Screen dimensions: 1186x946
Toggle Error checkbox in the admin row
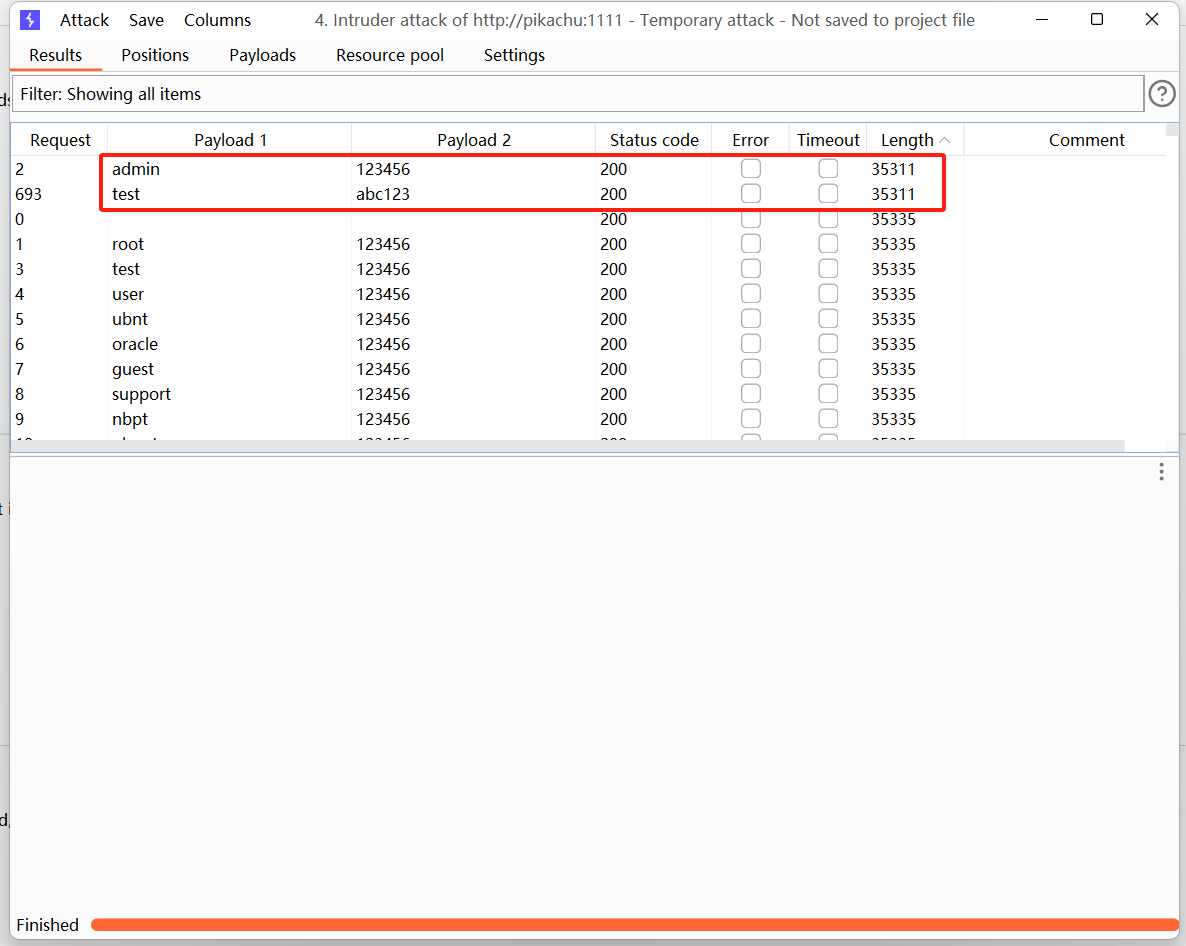click(751, 169)
